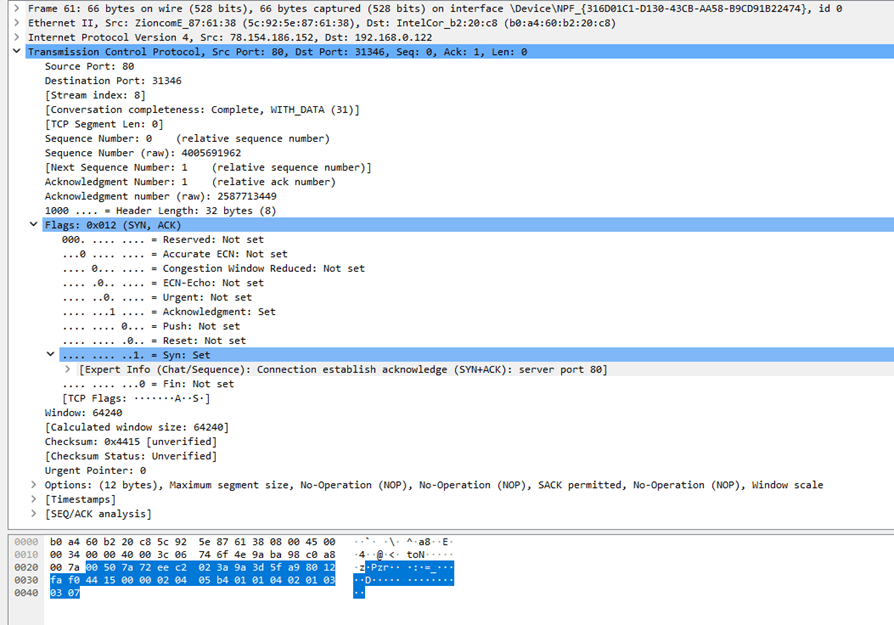Viewport: 894px width, 625px height.
Task: Expand the [Timestamps] node
Action: 34,499
